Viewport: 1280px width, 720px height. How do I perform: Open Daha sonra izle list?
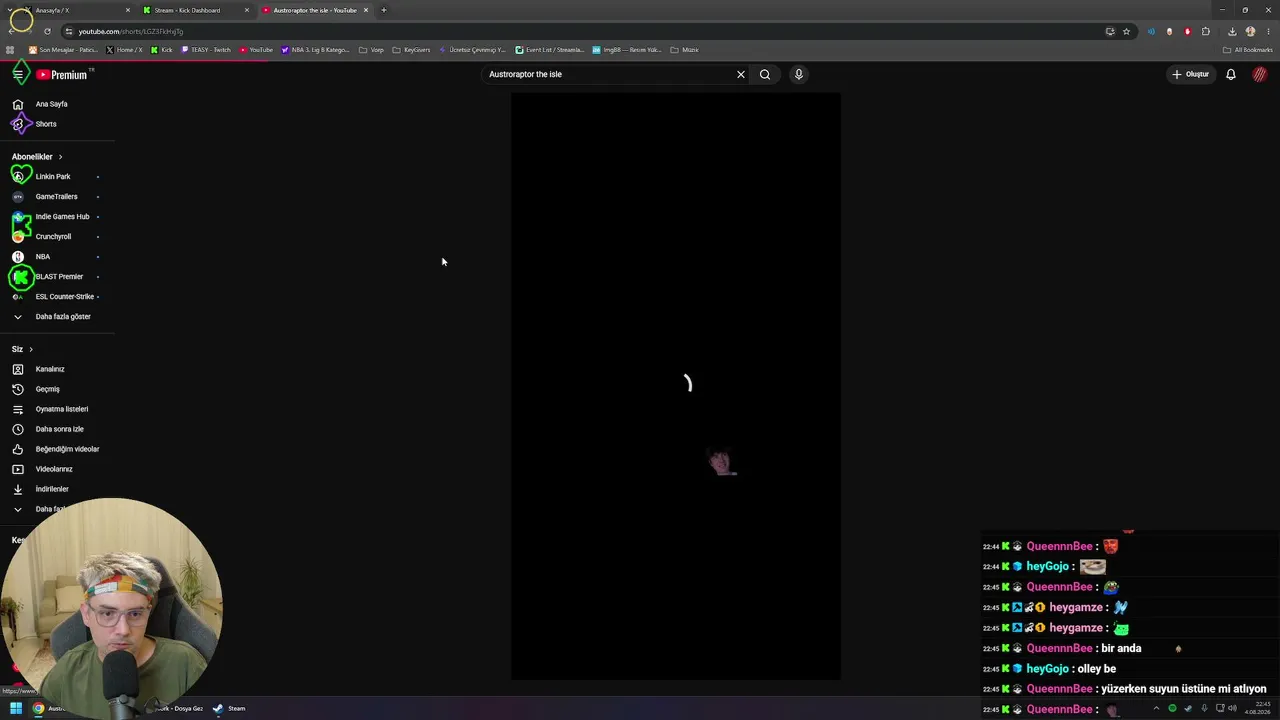point(60,429)
